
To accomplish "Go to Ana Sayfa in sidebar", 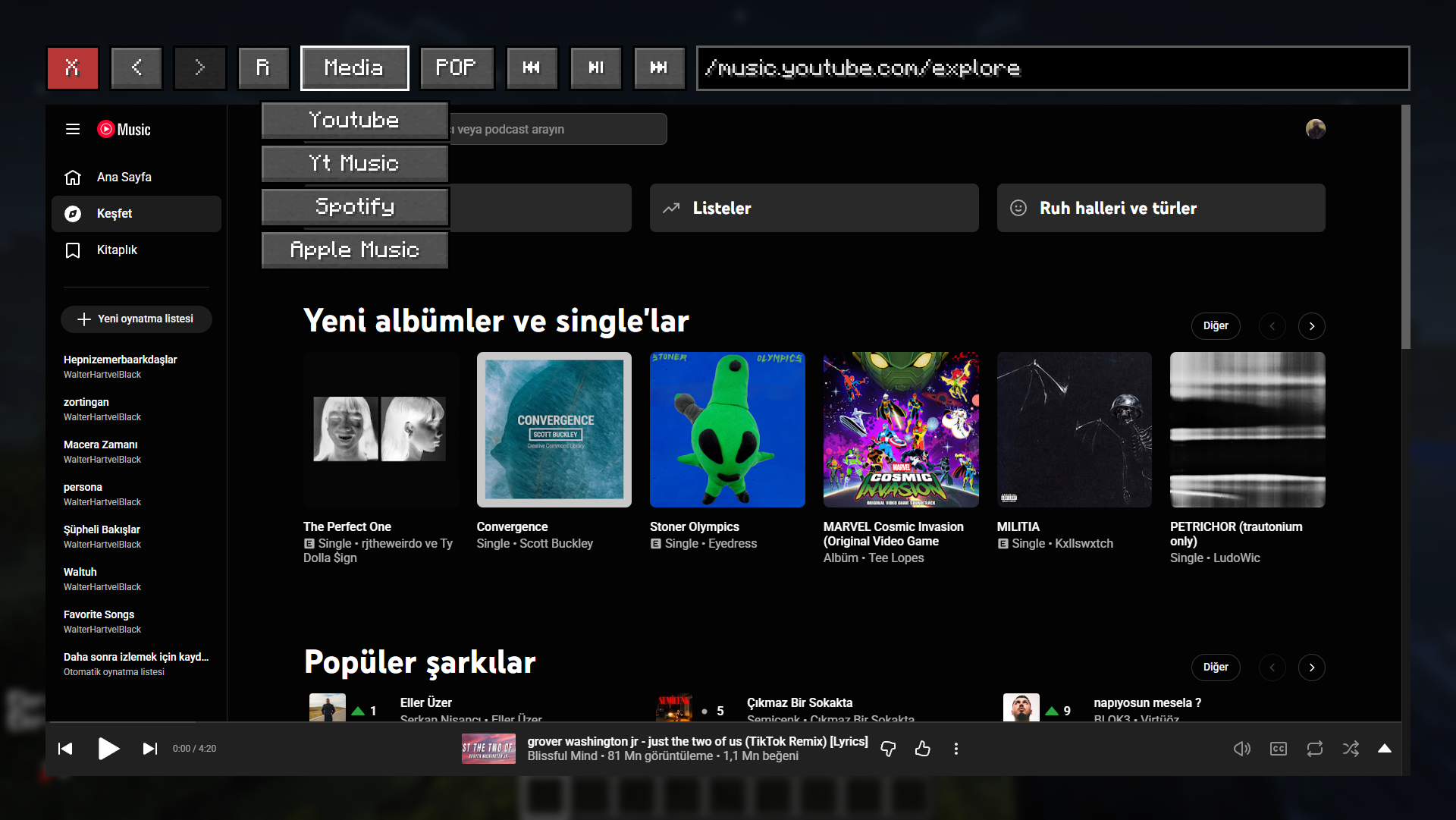I will point(136,177).
